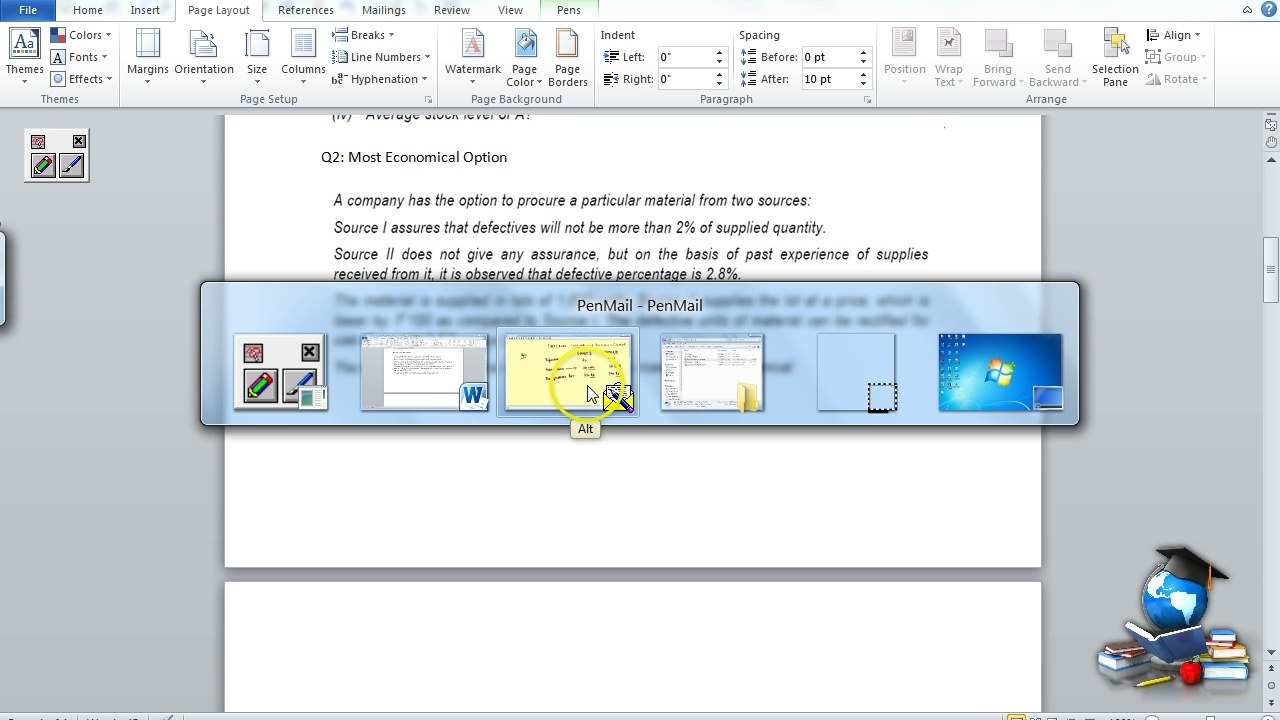1280x720 pixels.
Task: Click the Right indent input field
Action: coord(686,79)
